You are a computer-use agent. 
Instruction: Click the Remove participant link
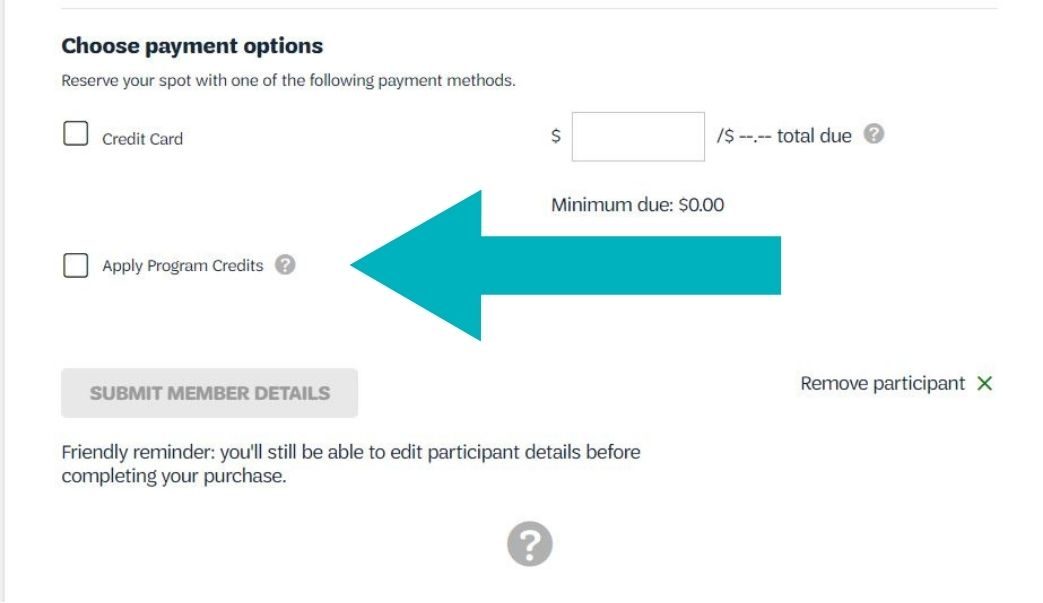[883, 384]
